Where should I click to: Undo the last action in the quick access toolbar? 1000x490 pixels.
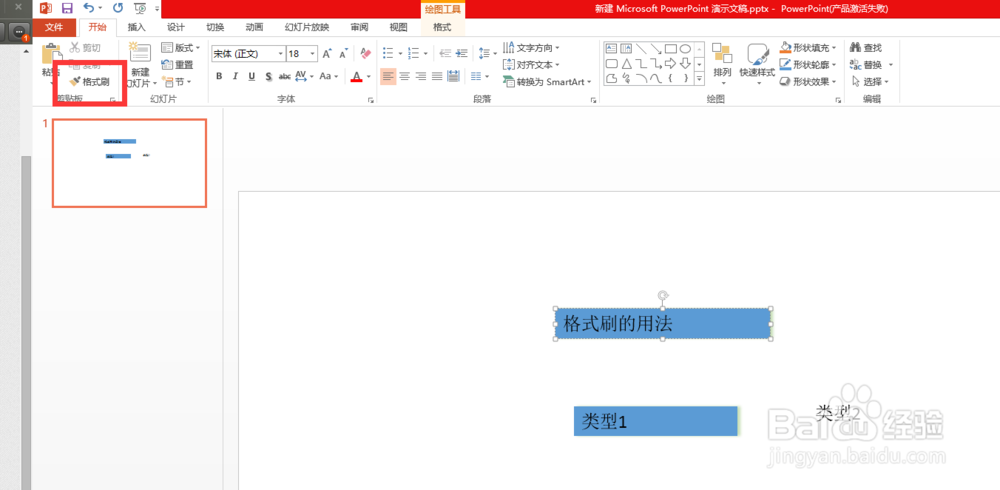(x=89, y=8)
